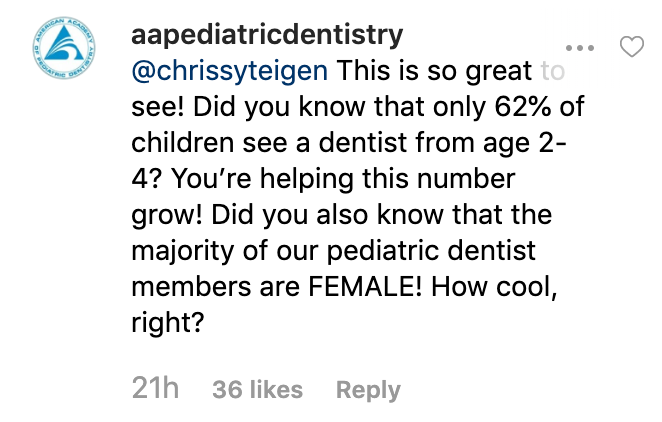Click the word "grow!" in the comment
Screen dimensions: 662x422
(x=167, y=216)
